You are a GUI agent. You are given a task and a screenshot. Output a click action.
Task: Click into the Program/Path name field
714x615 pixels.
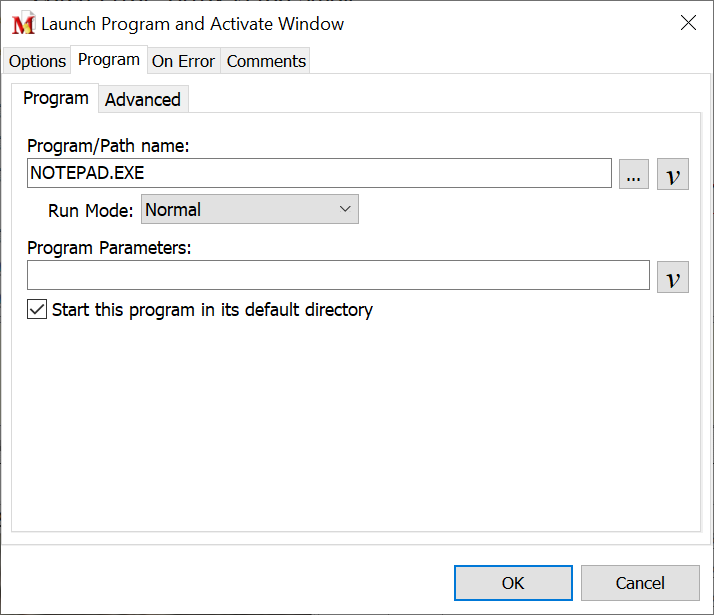click(320, 173)
